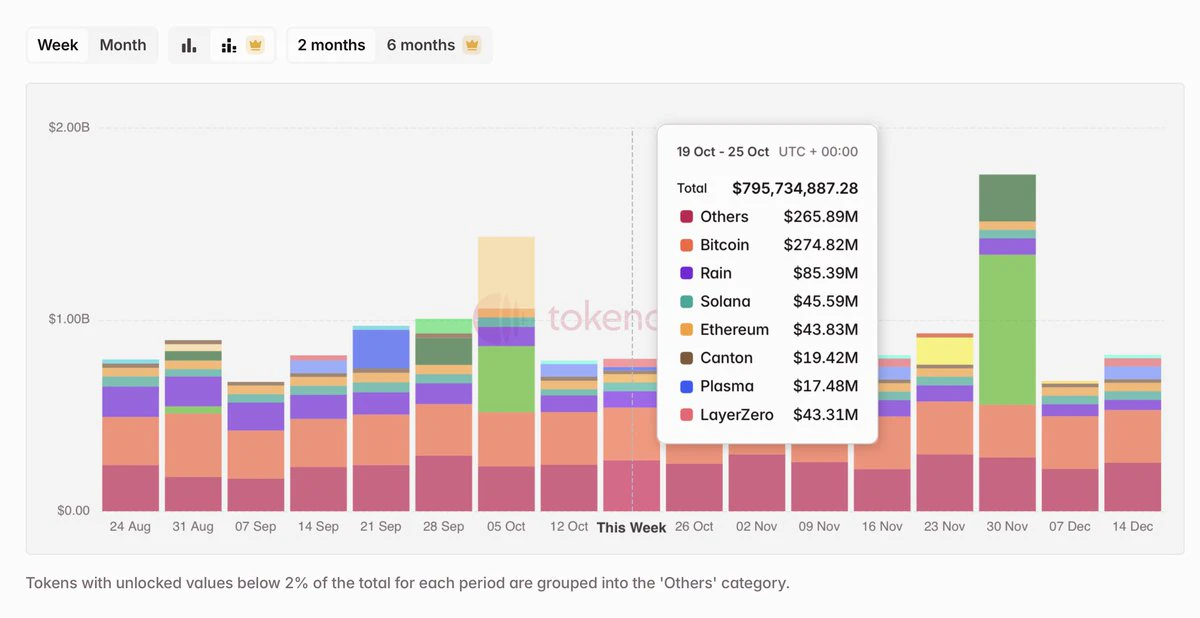Click the "21 Sep" axis label
The height and width of the screenshot is (618, 1200).
(x=381, y=526)
